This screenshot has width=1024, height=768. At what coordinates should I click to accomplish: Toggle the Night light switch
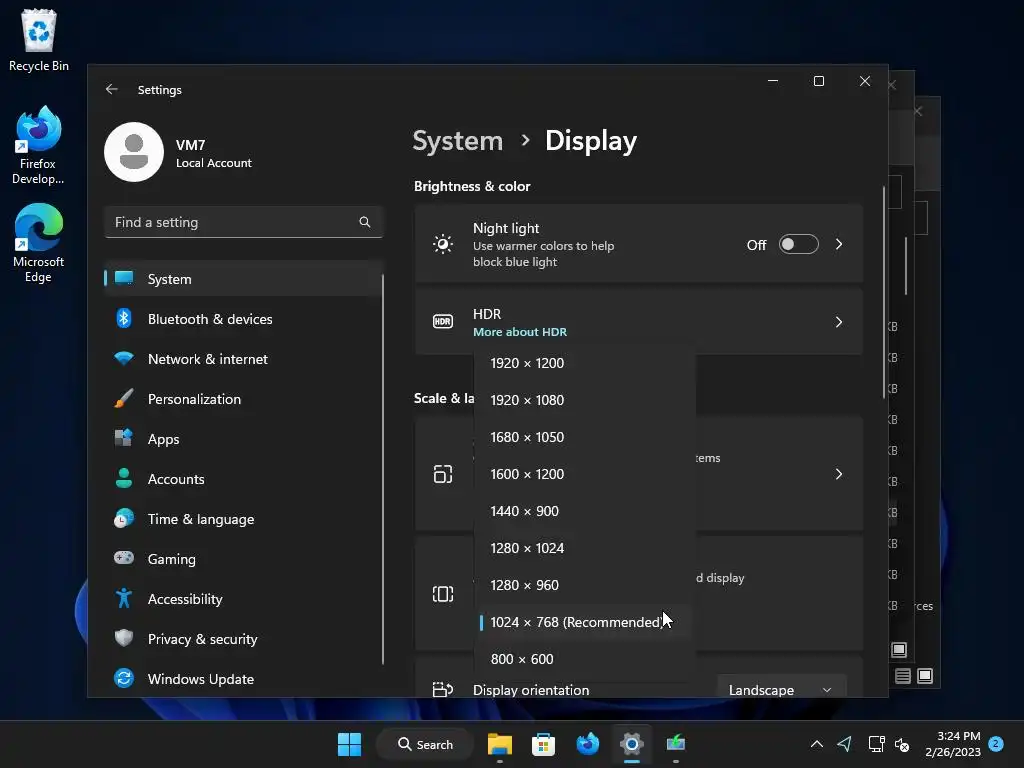(798, 244)
